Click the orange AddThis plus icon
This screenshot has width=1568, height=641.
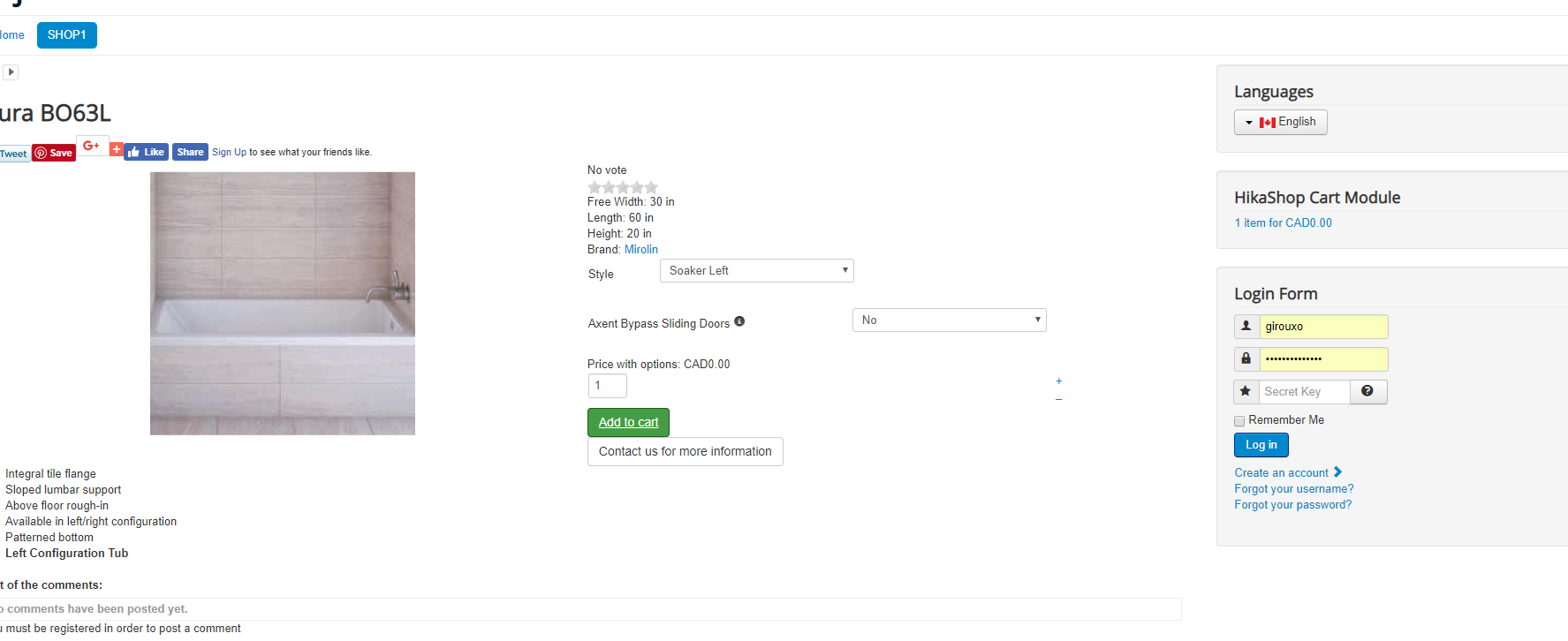(116, 149)
